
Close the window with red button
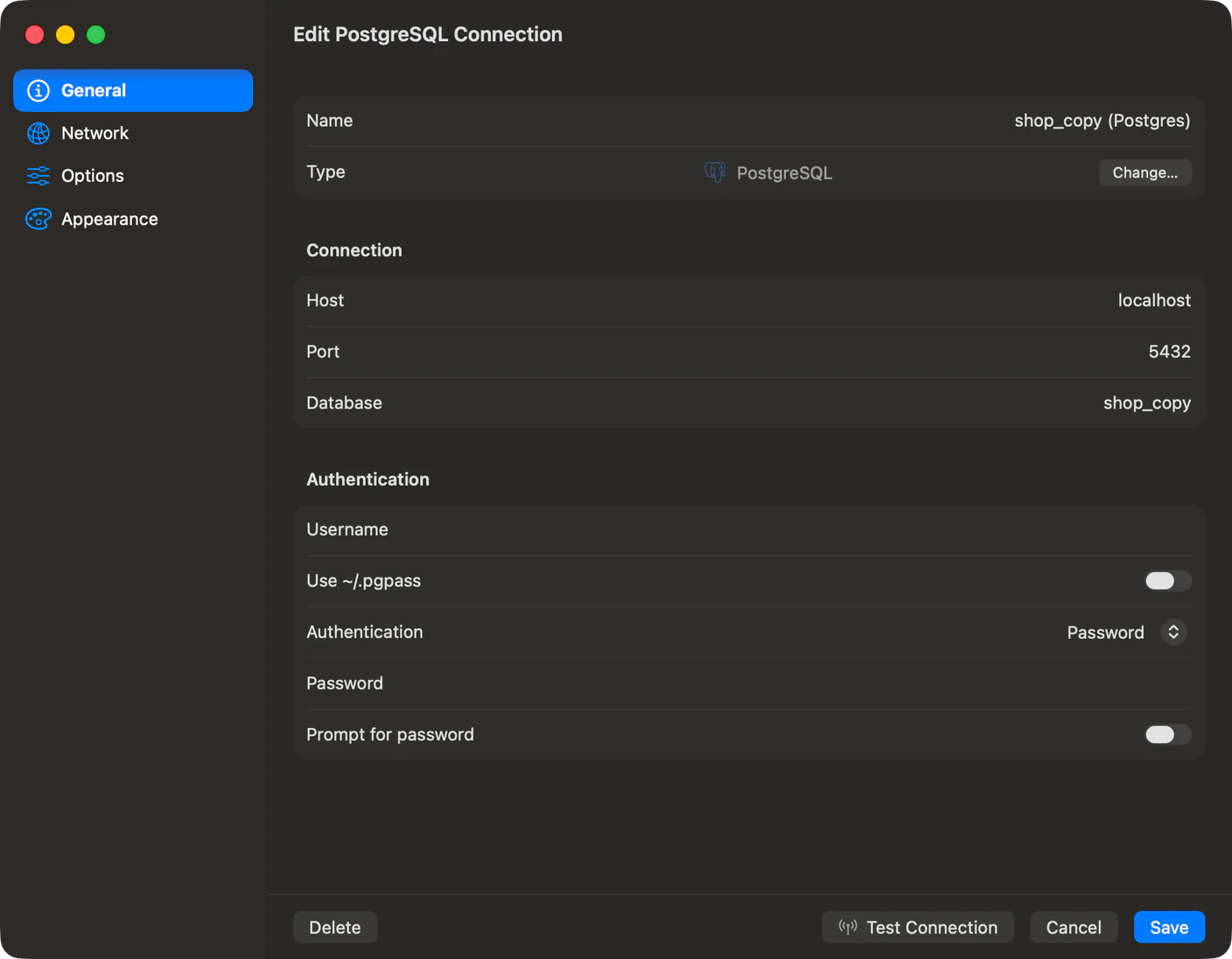(x=35, y=34)
